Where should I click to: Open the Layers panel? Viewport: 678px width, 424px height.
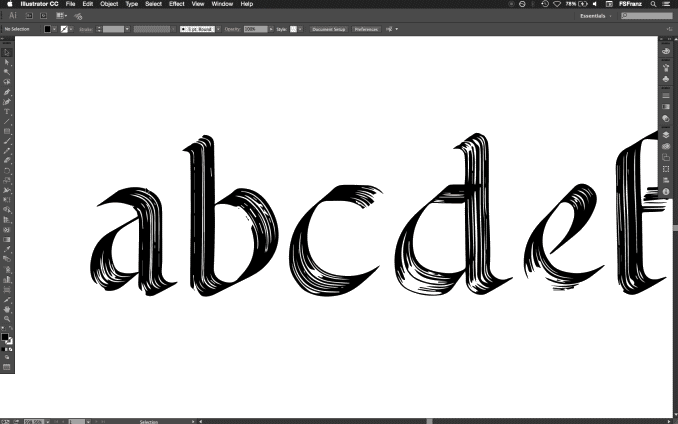point(666,135)
